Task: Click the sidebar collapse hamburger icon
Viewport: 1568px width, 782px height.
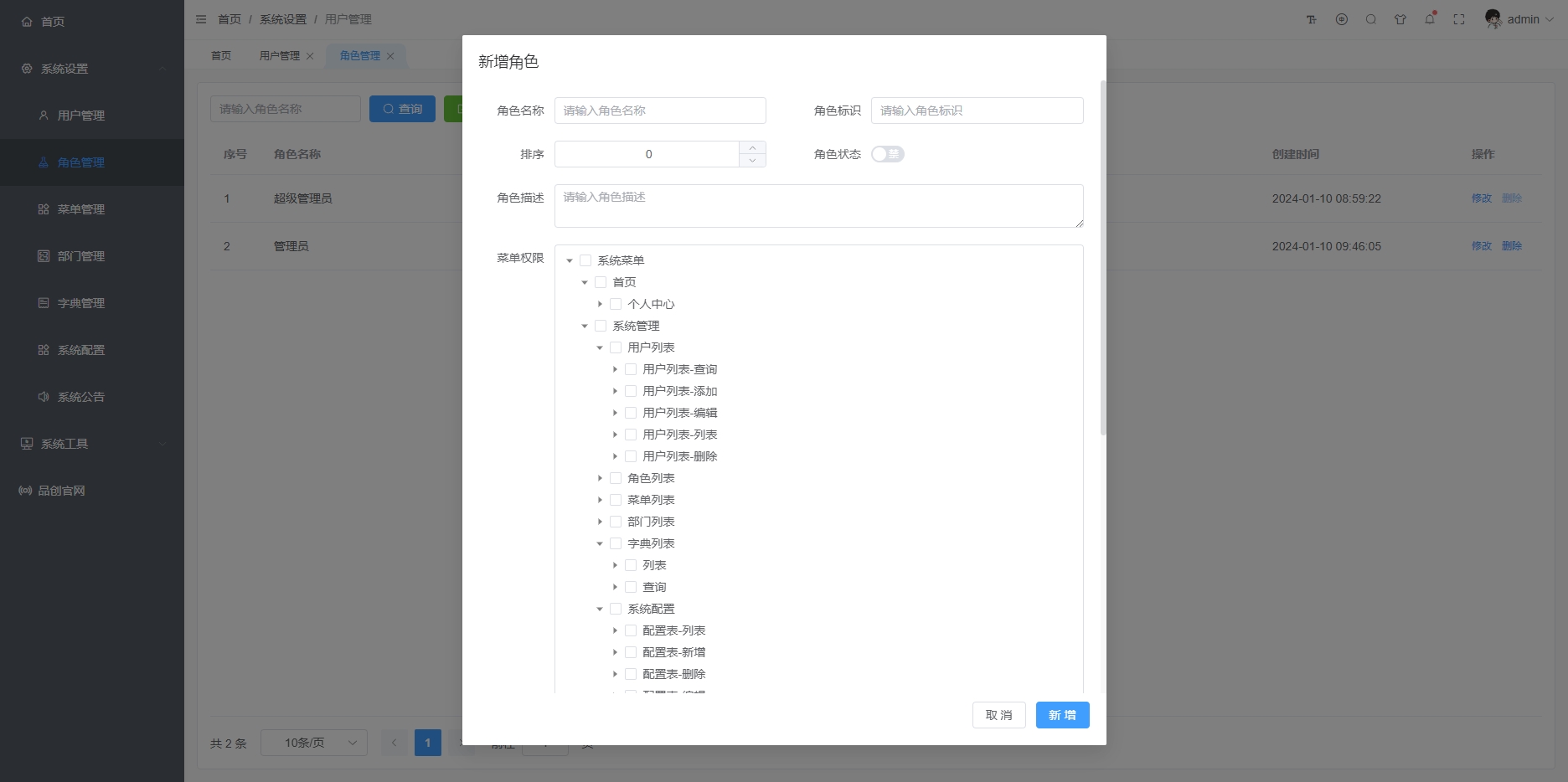Action: (x=201, y=19)
